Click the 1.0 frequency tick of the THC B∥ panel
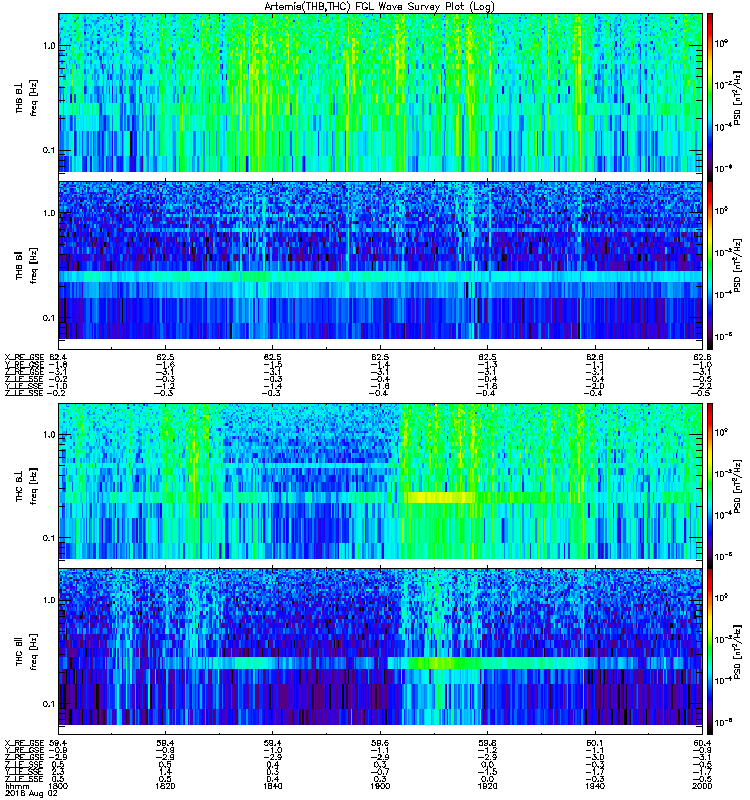The height and width of the screenshot is (800, 750). click(49, 600)
